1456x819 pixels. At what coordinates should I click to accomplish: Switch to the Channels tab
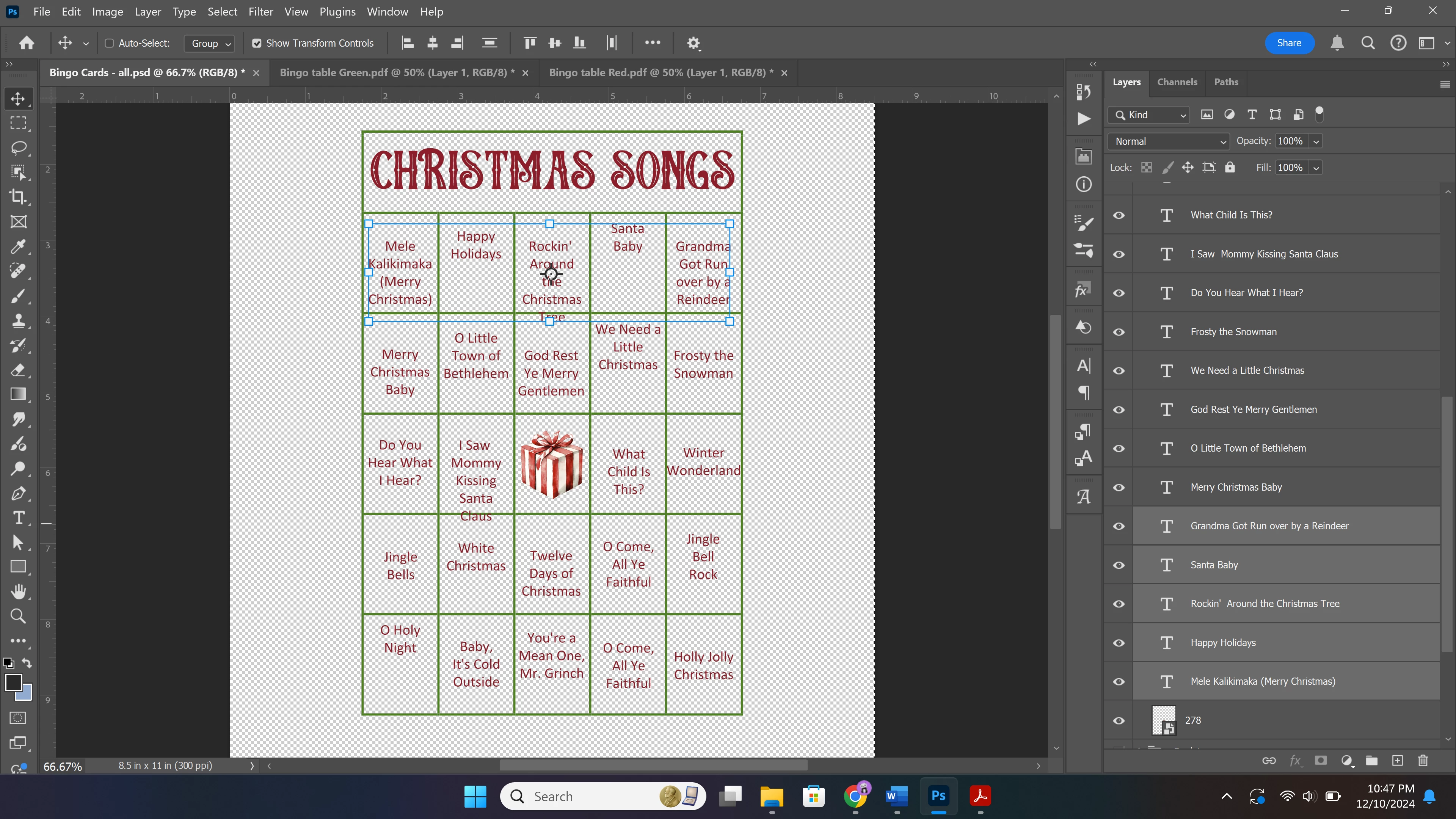click(x=1177, y=82)
